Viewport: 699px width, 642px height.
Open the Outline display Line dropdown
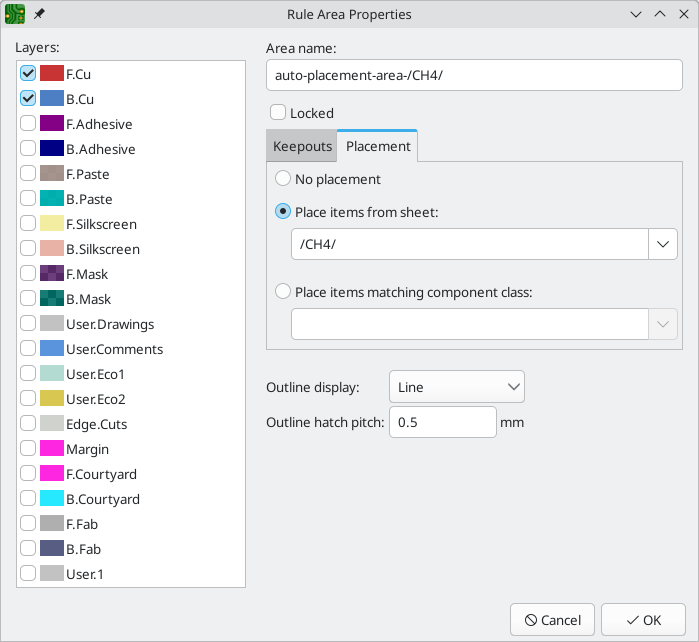click(x=456, y=387)
